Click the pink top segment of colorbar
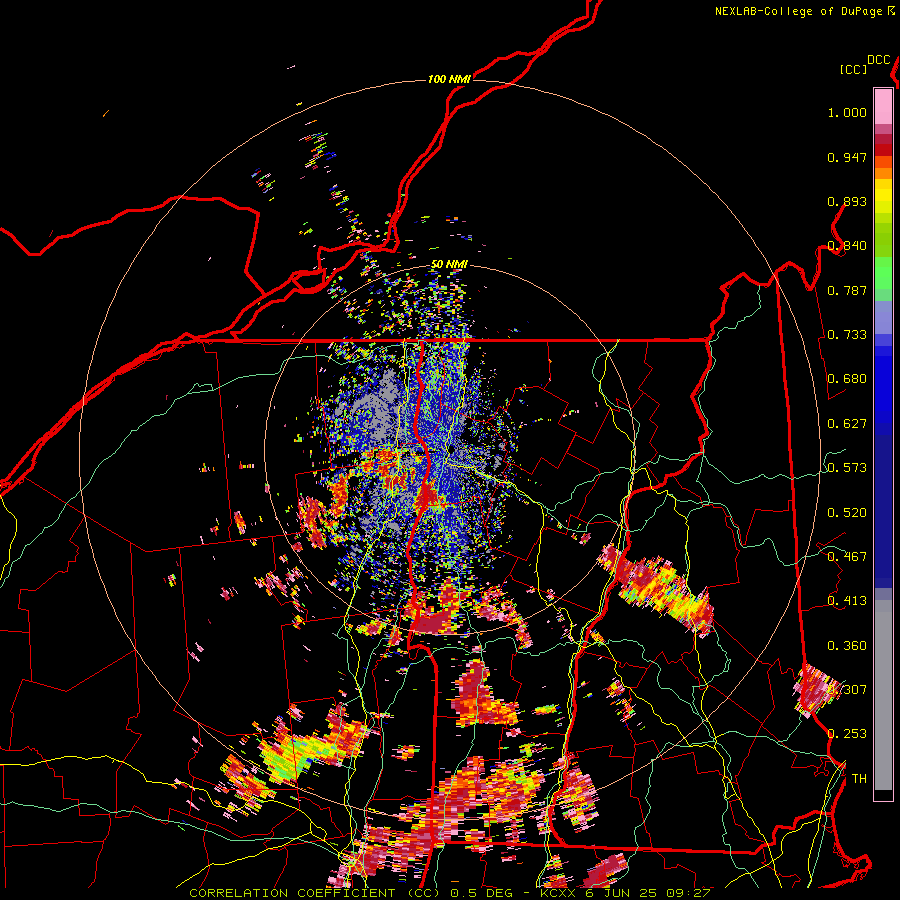The image size is (900, 900). pyautogui.click(x=883, y=106)
